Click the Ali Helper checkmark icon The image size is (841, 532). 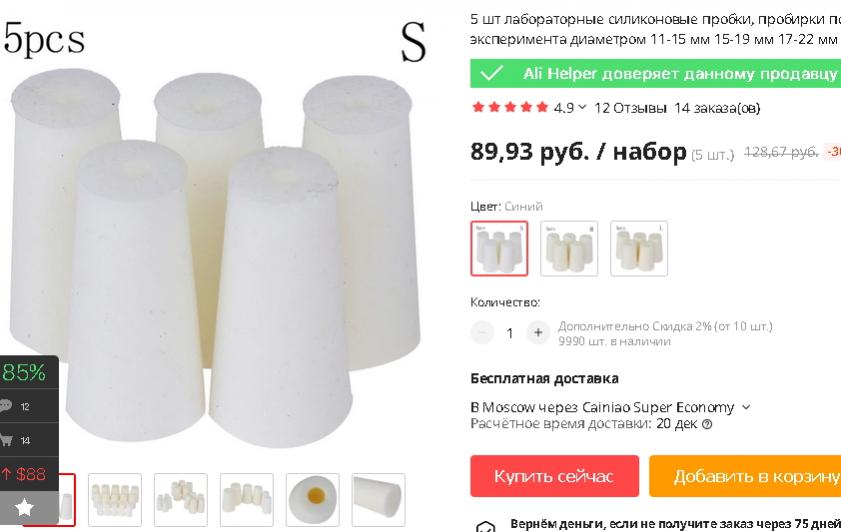[x=491, y=73]
